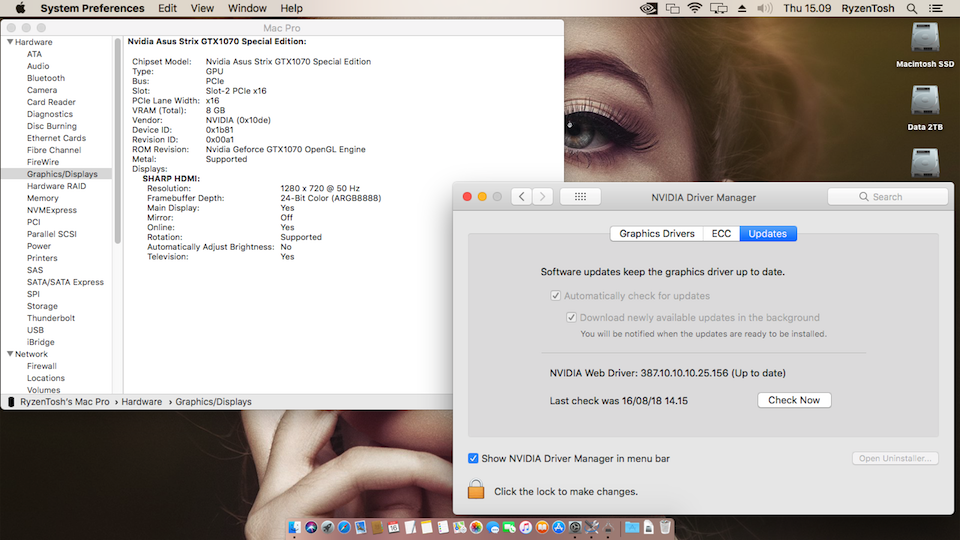Go forward in NVIDIA Driver Manager
This screenshot has width=960, height=540.
click(542, 197)
